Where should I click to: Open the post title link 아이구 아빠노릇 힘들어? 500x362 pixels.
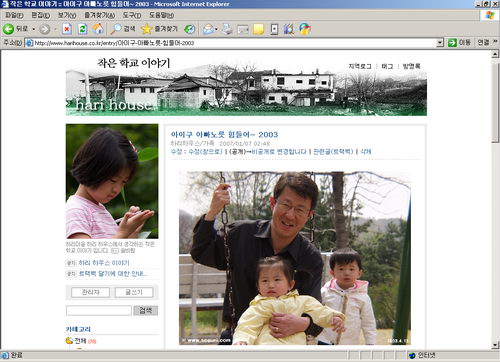pyautogui.click(x=224, y=134)
